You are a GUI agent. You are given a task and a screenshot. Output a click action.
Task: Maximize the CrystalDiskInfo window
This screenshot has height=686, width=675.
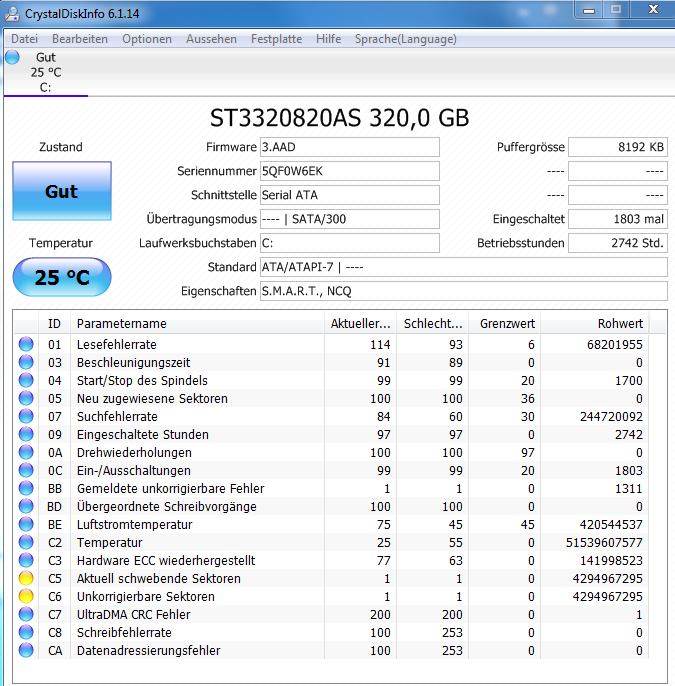tap(616, 10)
